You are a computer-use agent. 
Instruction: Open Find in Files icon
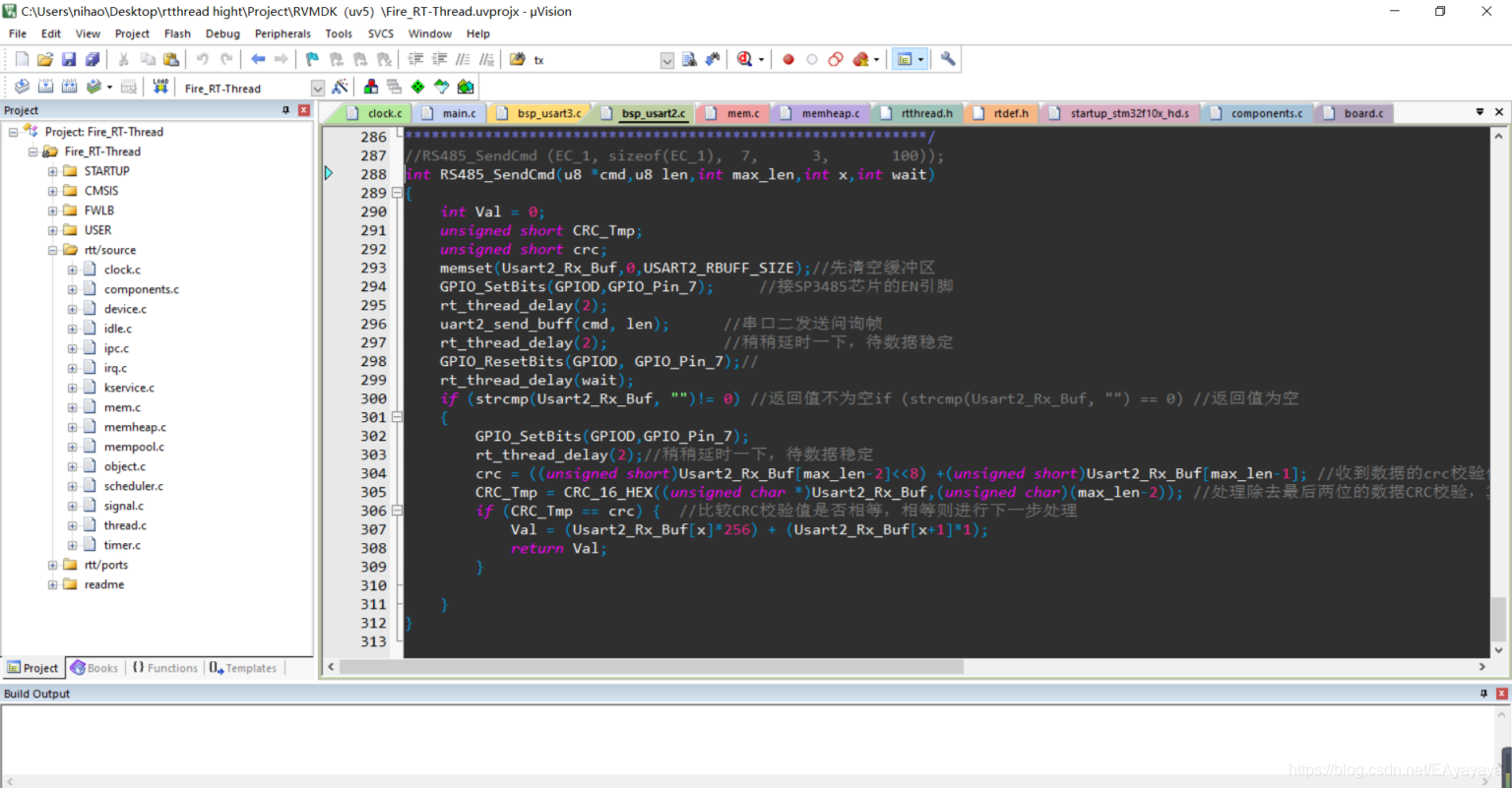(517, 59)
